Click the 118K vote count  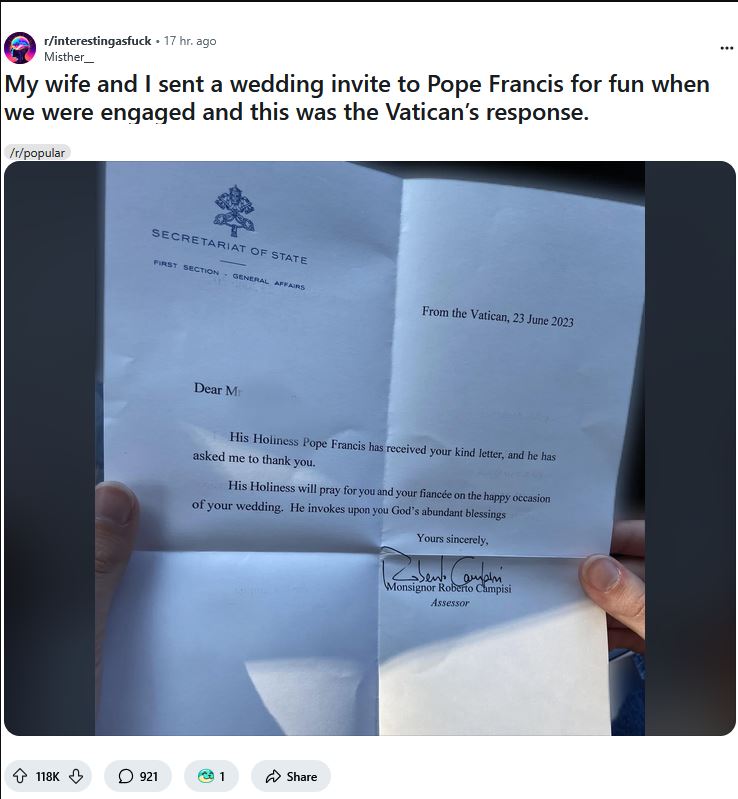click(48, 776)
